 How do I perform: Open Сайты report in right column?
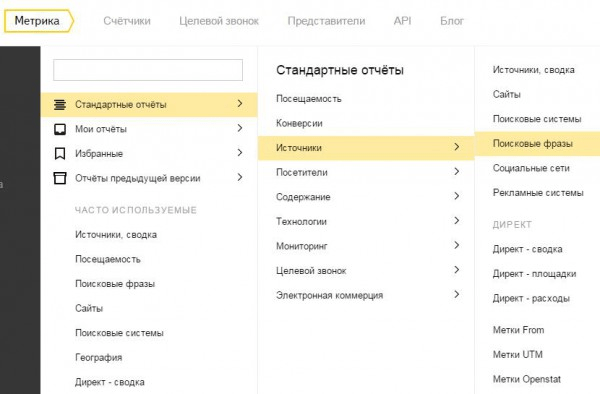(507, 94)
